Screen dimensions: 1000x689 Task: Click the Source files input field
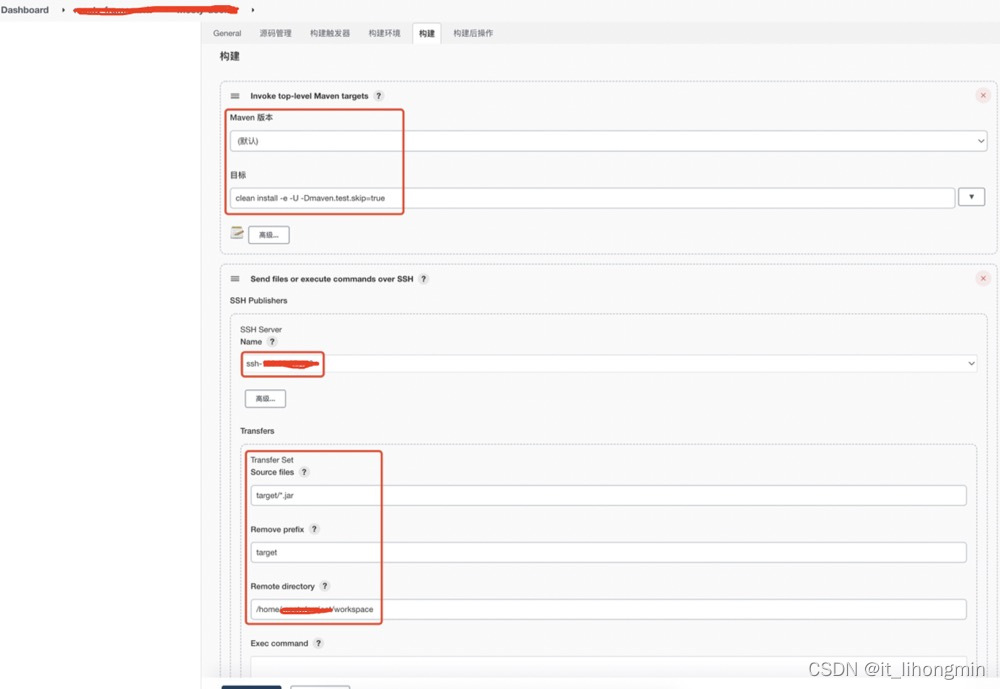(x=608, y=495)
